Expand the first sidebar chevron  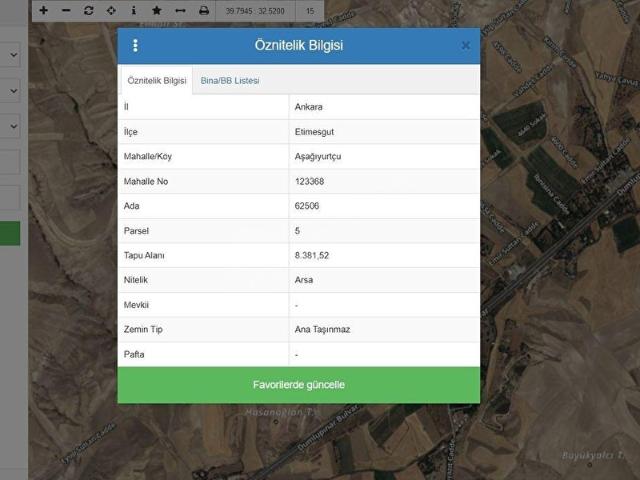pos(13,55)
